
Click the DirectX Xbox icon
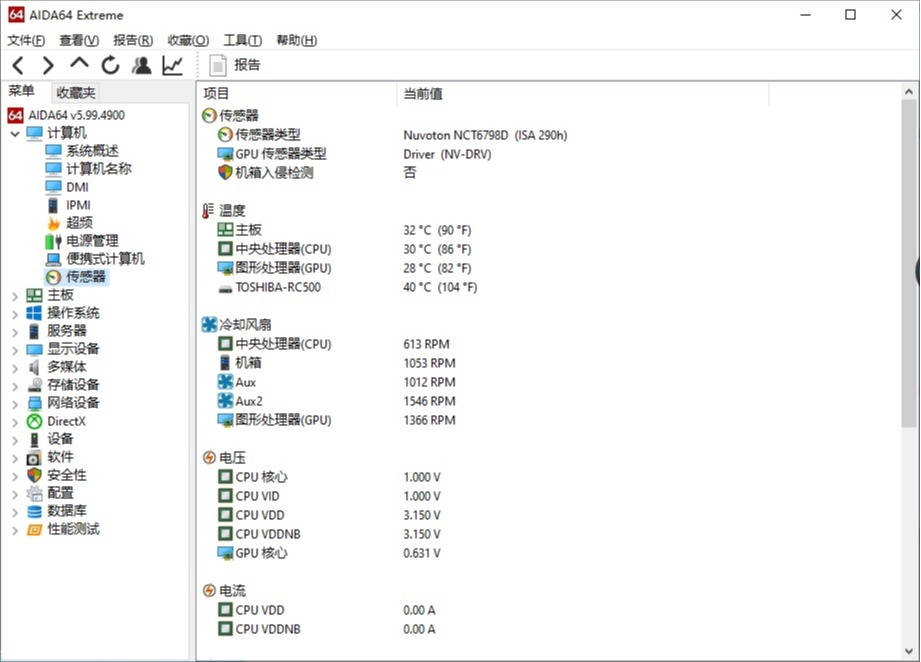pos(35,421)
